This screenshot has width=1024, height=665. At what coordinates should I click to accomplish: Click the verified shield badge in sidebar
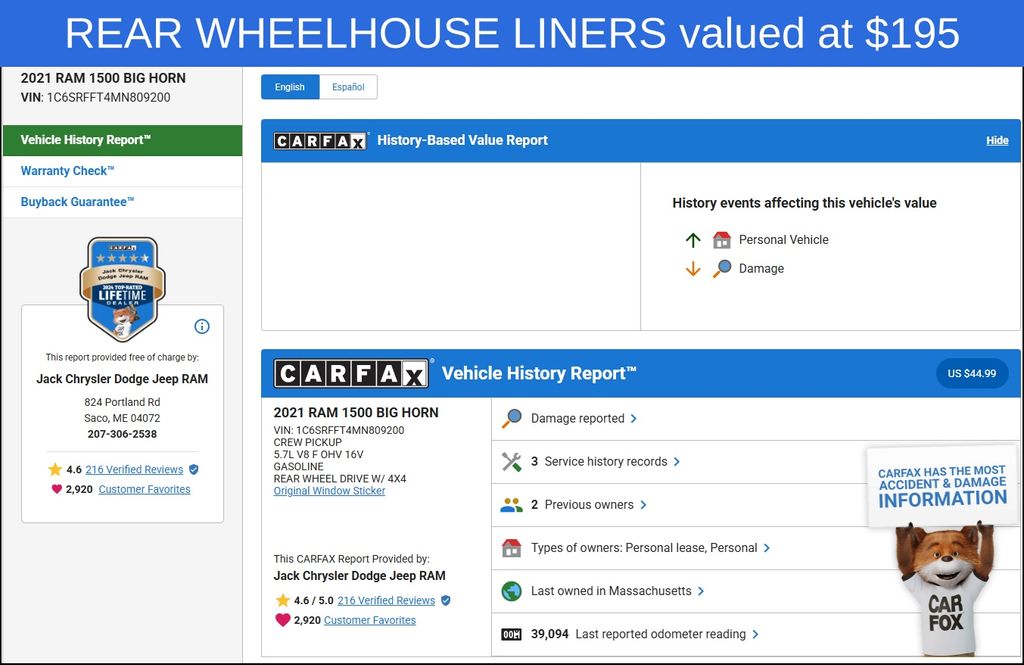coord(194,469)
